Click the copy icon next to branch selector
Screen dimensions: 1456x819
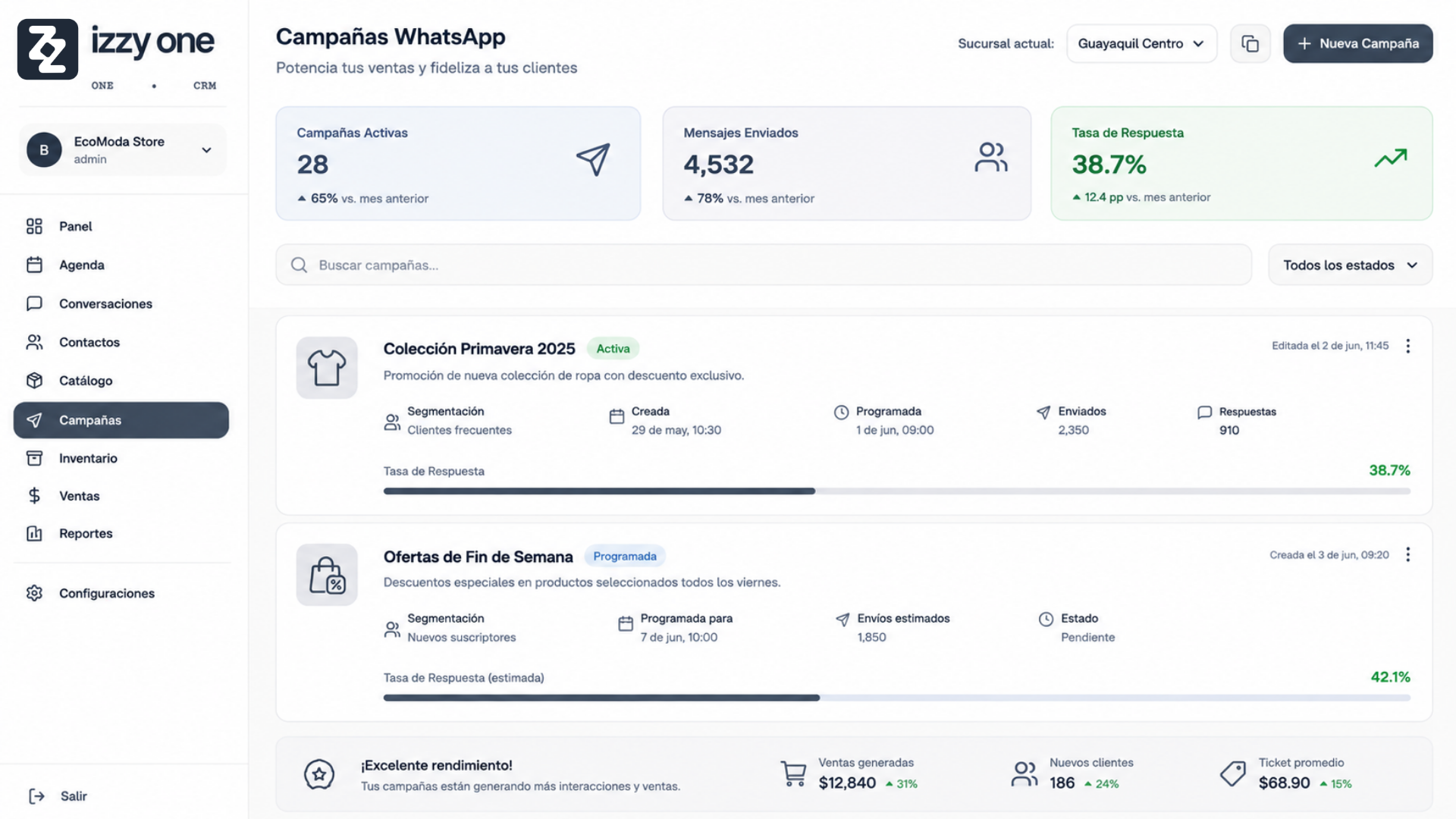(1250, 43)
